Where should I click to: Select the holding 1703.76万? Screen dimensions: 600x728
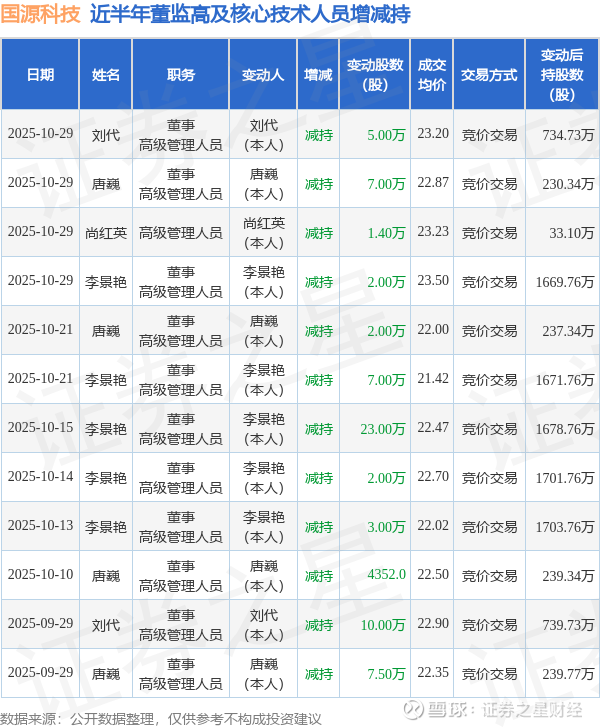click(565, 527)
